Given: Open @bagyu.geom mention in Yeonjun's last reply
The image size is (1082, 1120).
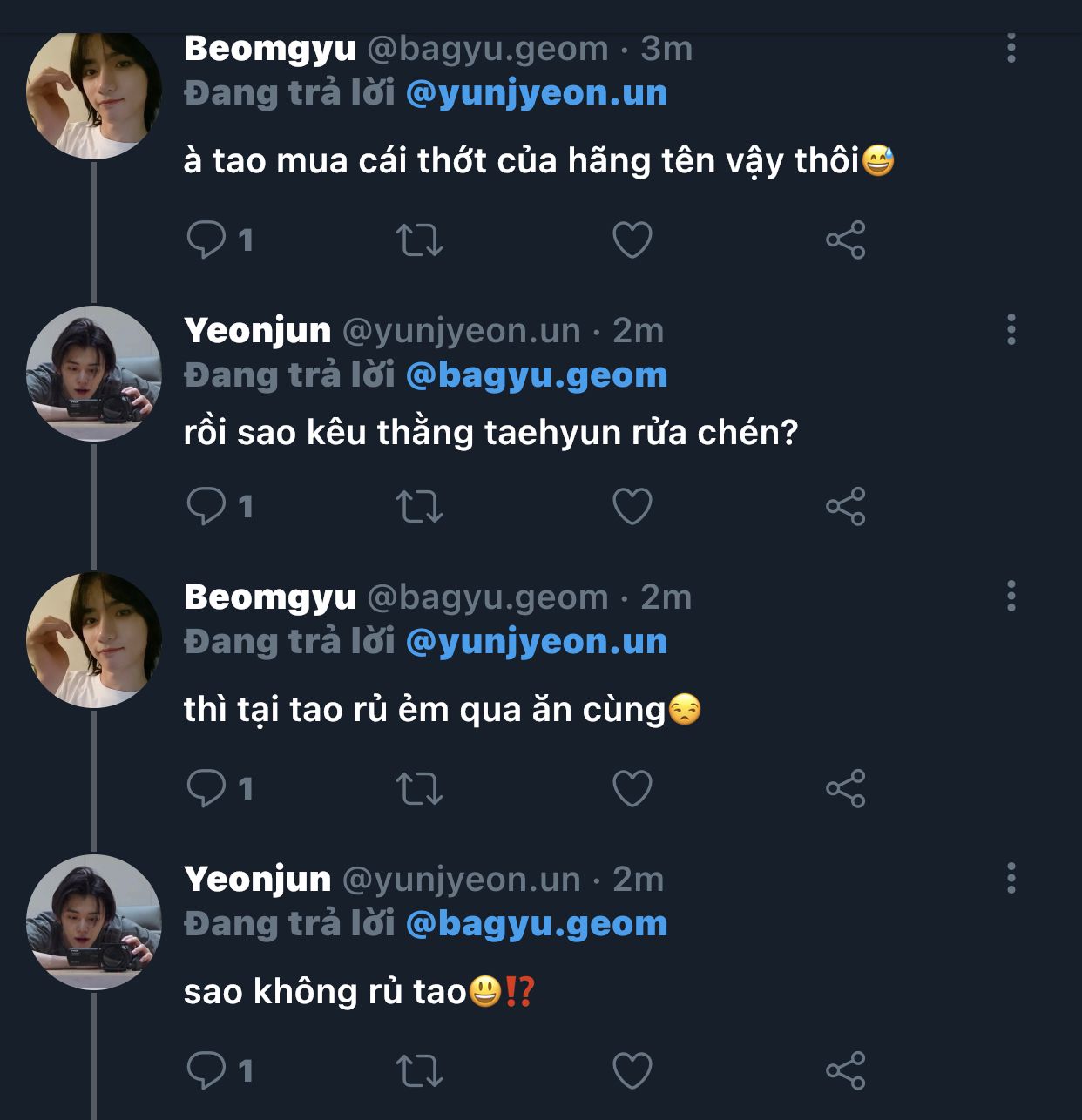Looking at the screenshot, I should (537, 924).
